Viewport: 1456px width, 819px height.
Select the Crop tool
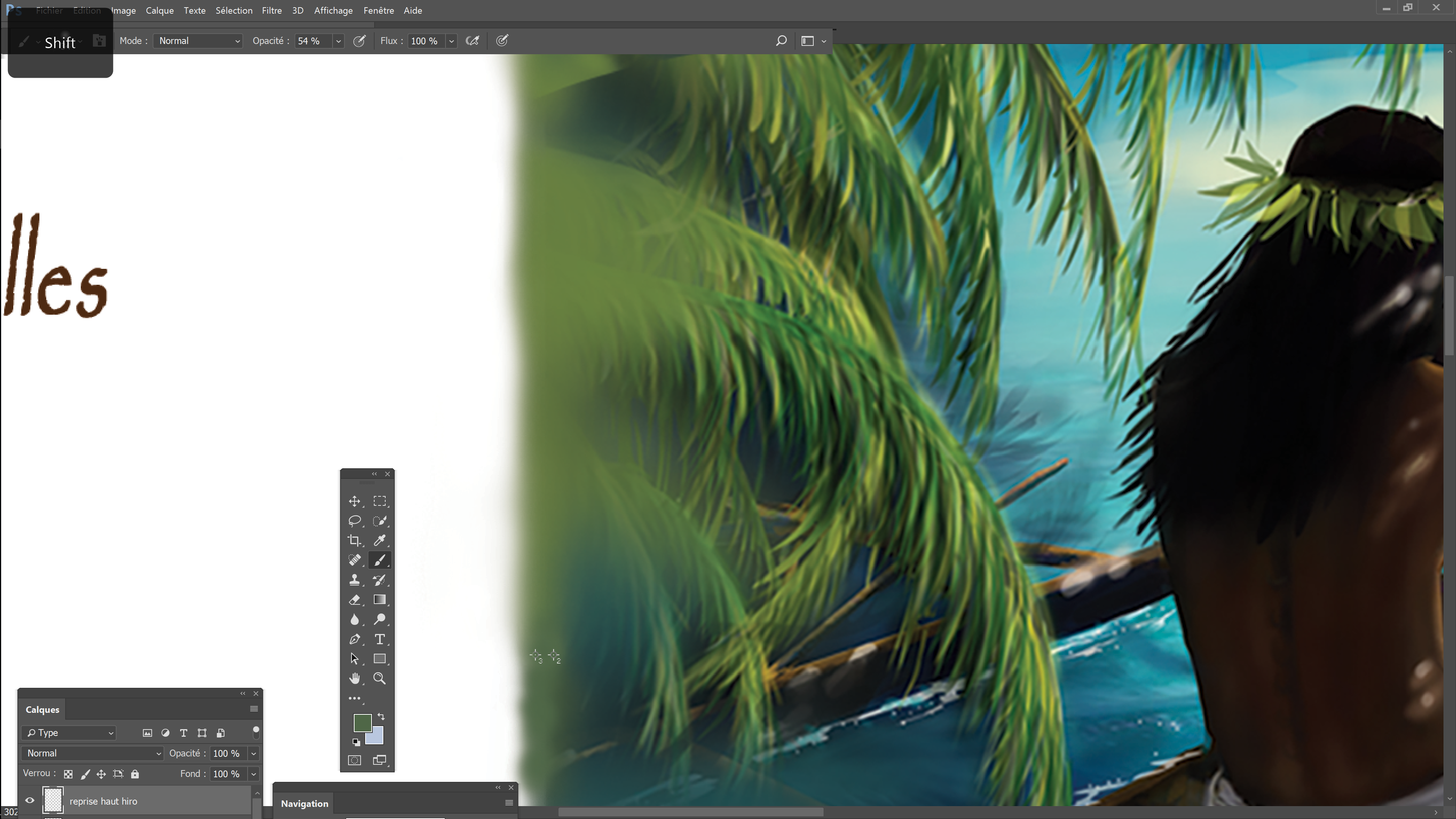pos(355,540)
